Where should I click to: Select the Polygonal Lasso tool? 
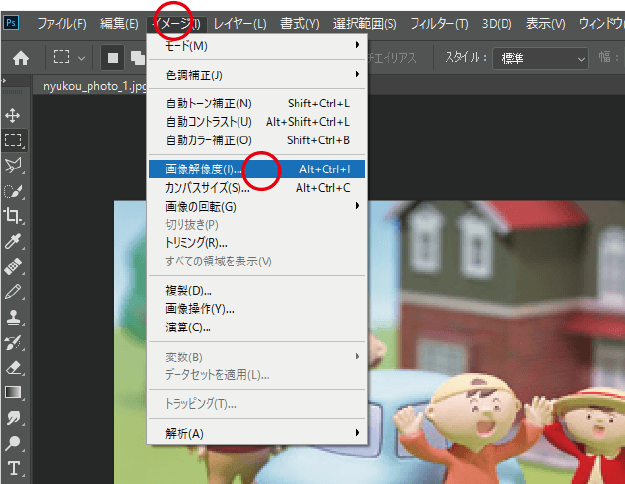(x=14, y=165)
